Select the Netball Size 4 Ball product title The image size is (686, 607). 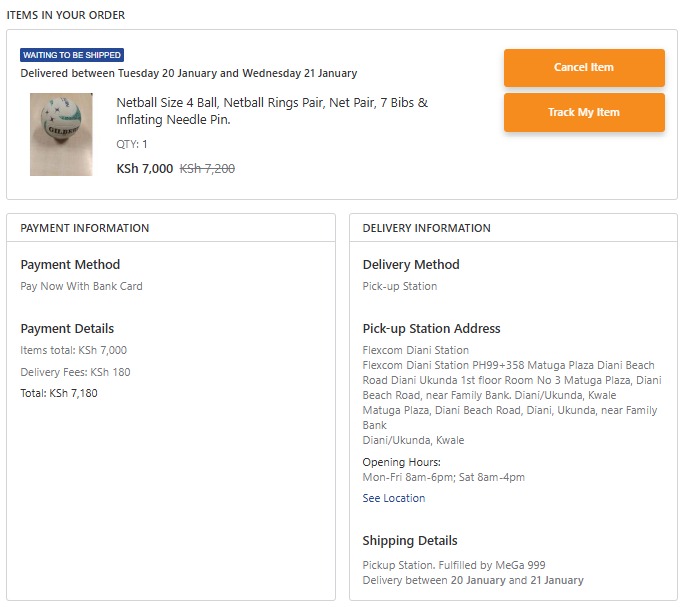pos(272,111)
